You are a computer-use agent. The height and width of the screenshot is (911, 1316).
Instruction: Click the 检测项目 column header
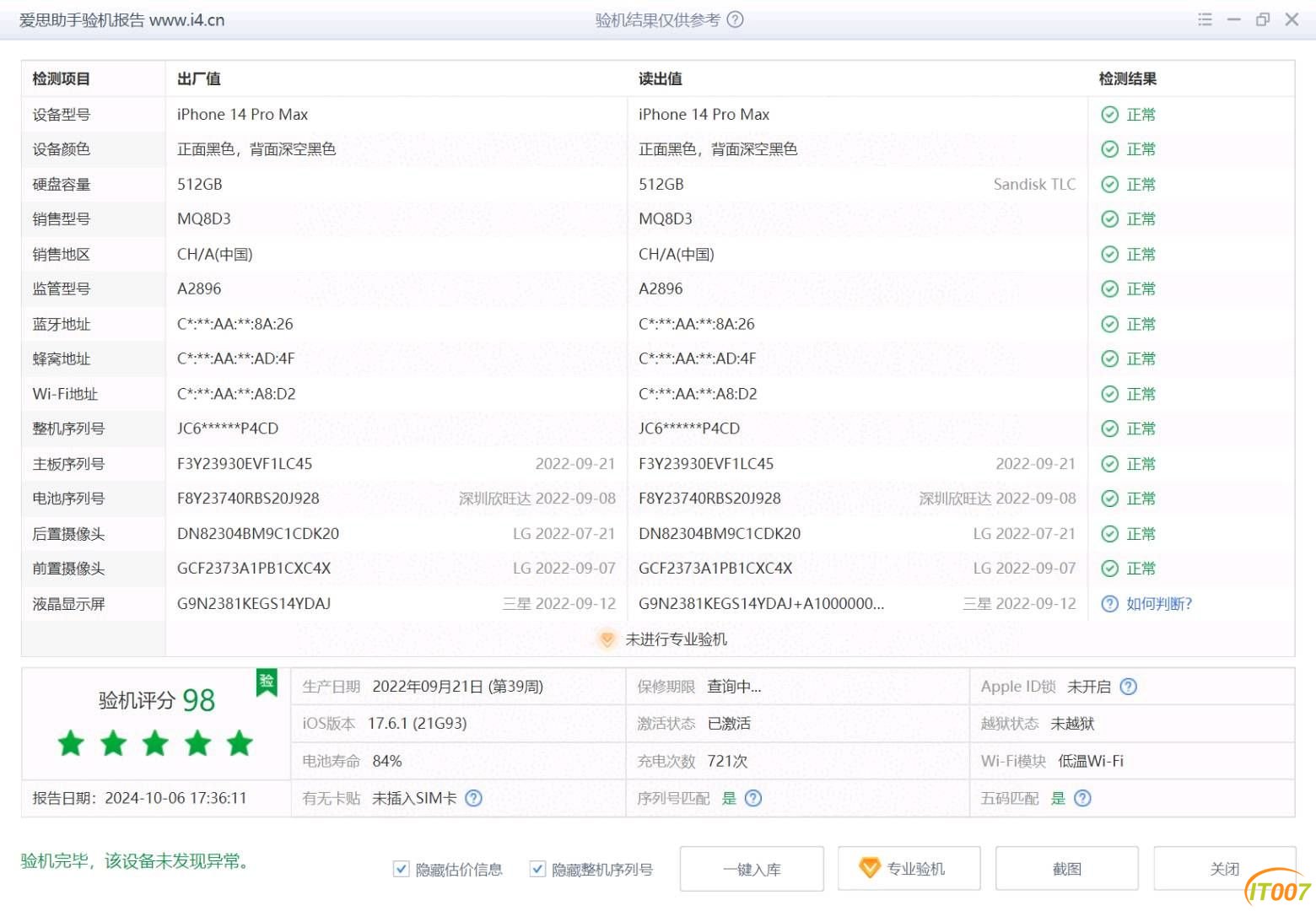coord(61,79)
